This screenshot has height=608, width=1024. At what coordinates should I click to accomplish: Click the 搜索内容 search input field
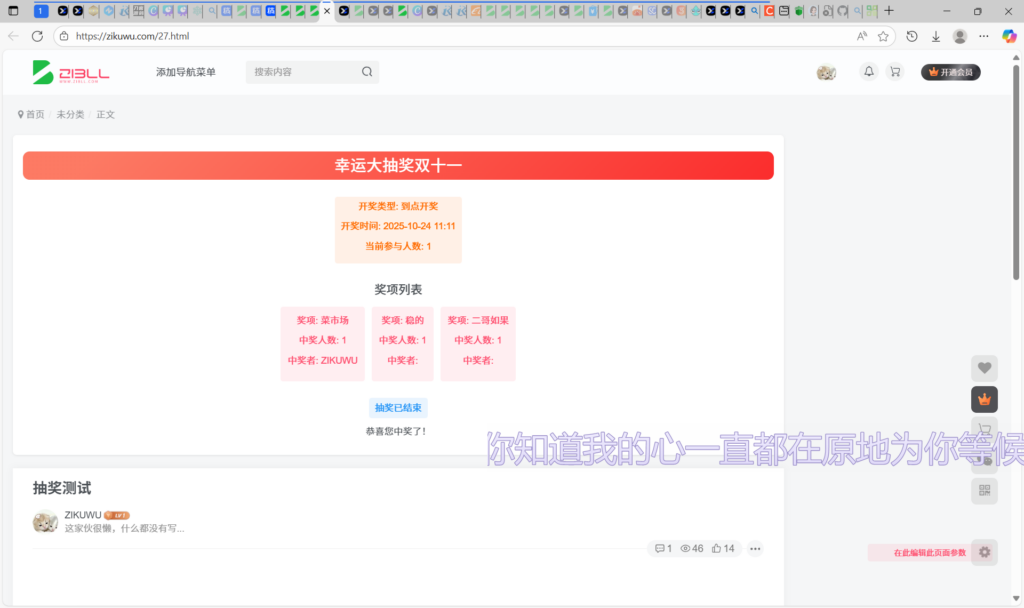300,72
